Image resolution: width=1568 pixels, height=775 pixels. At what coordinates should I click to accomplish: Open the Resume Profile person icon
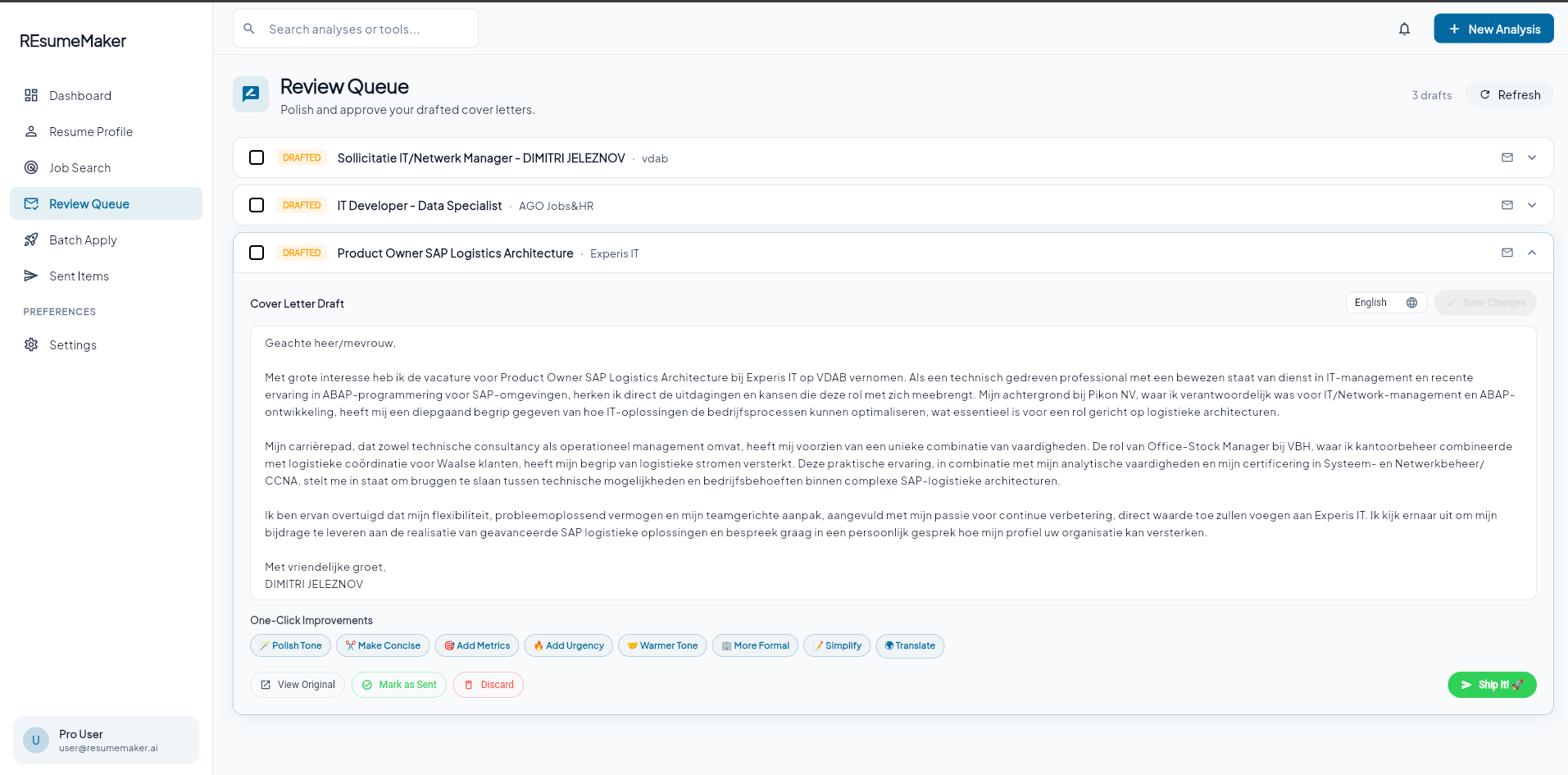point(31,131)
